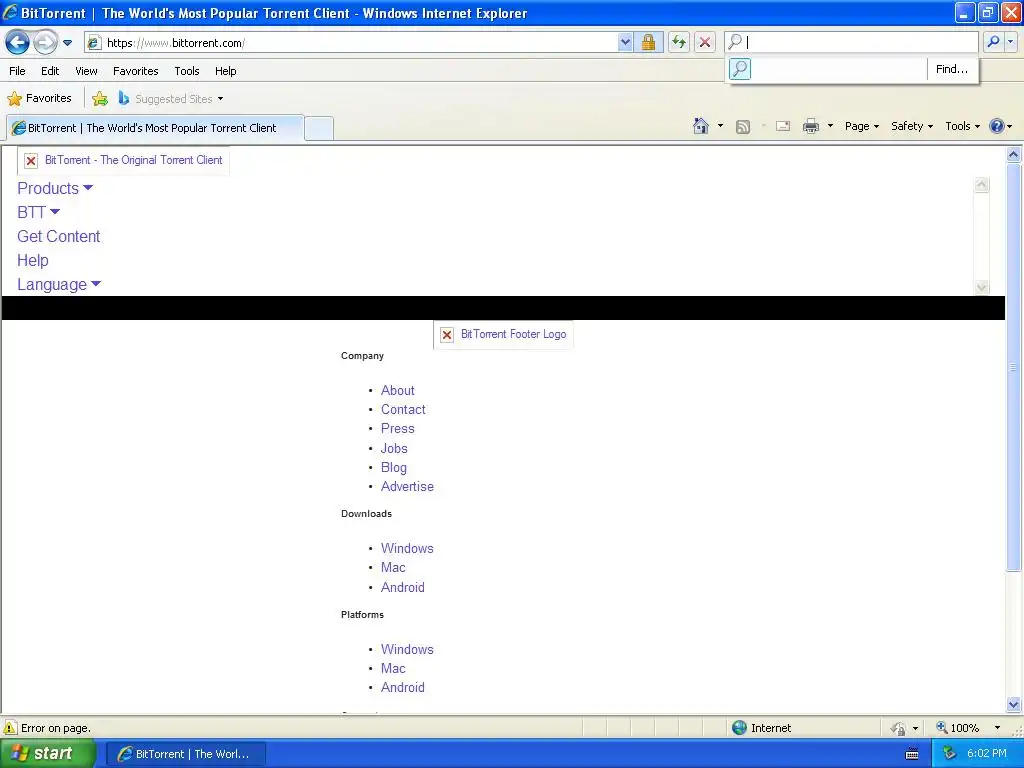Image resolution: width=1024 pixels, height=768 pixels.
Task: Open the View menu
Action: point(86,71)
